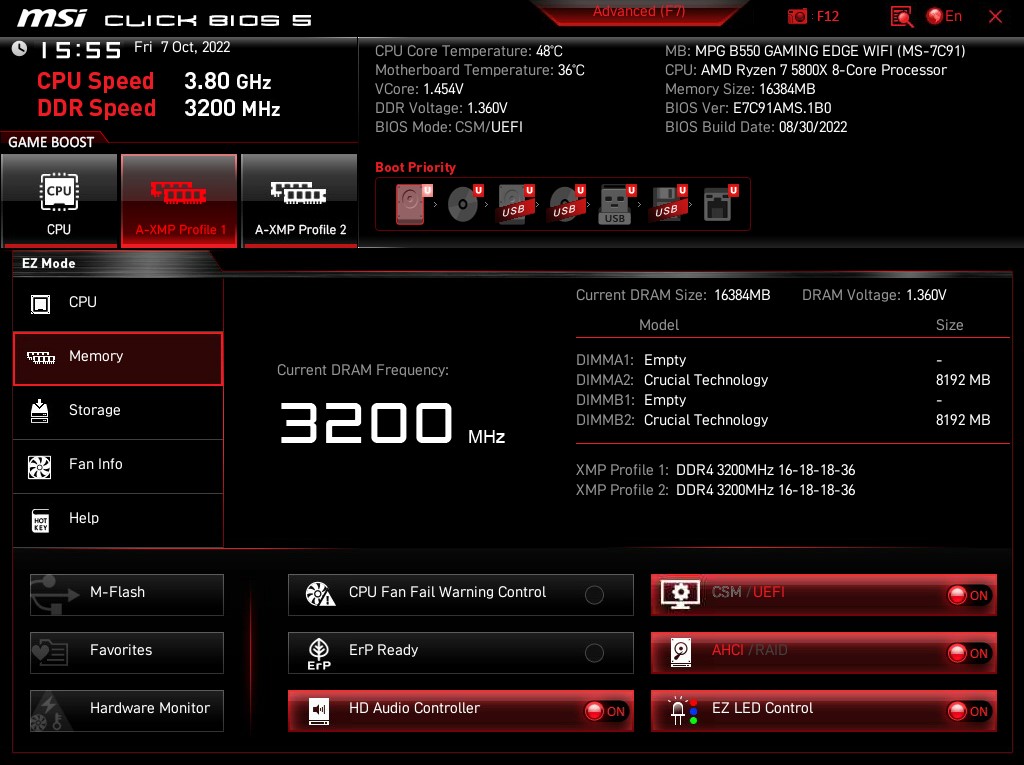The width and height of the screenshot is (1024, 765).
Task: Switch to Advanced (F7) mode
Action: pyautogui.click(x=639, y=12)
